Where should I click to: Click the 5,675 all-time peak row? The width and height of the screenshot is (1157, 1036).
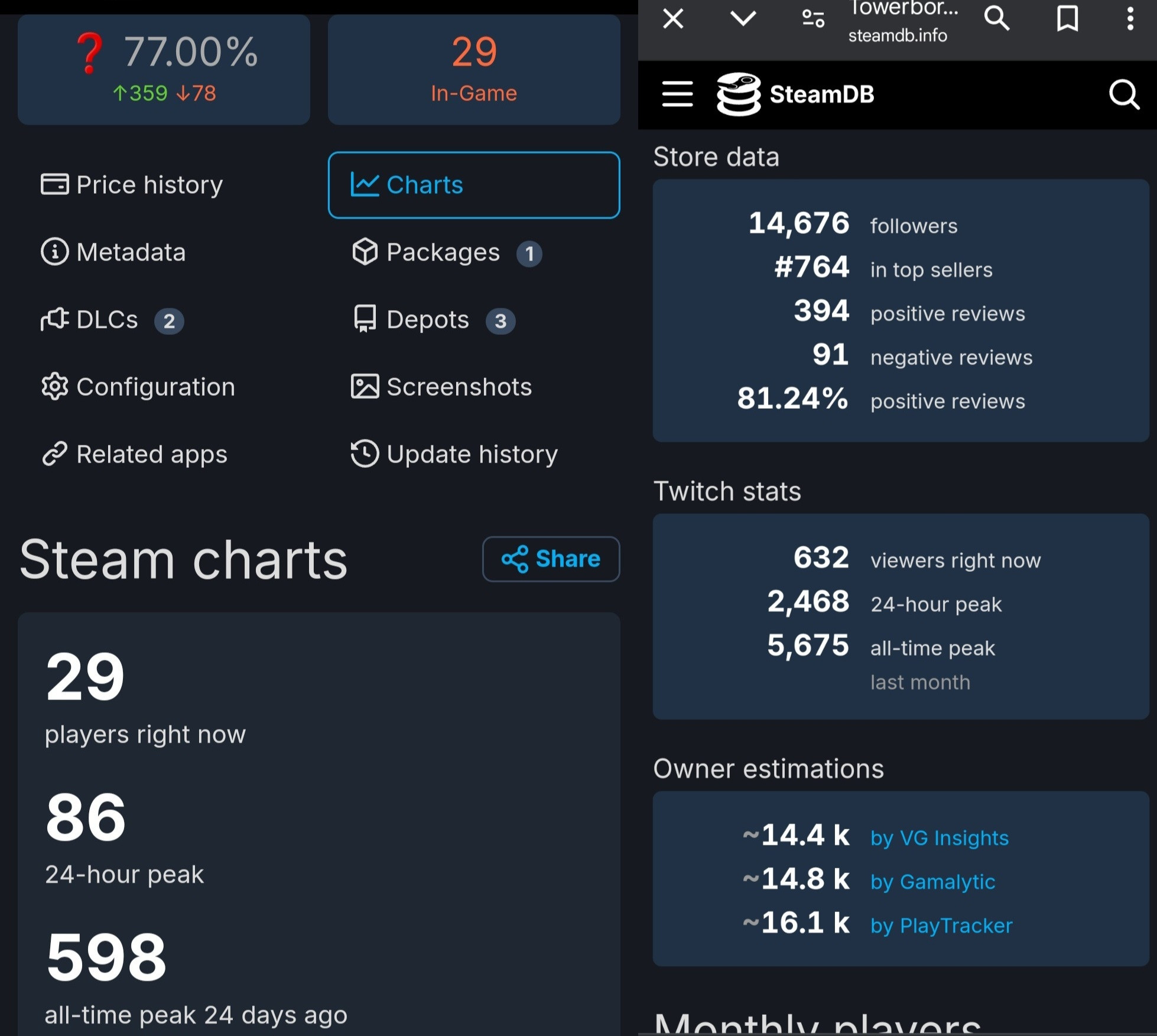[880, 646]
